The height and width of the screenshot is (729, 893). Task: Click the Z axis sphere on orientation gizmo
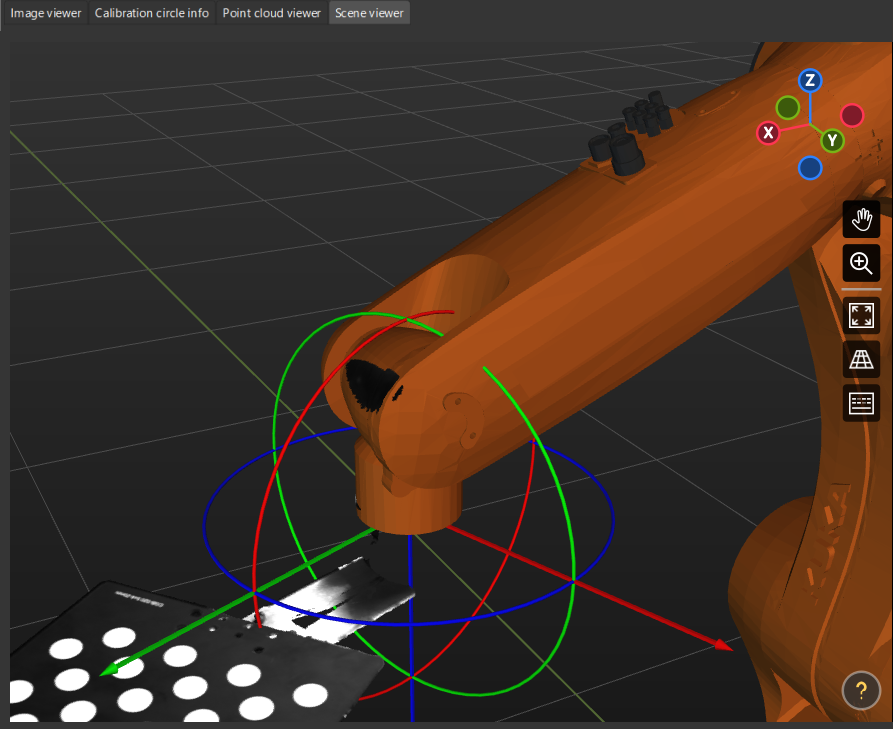click(x=810, y=81)
